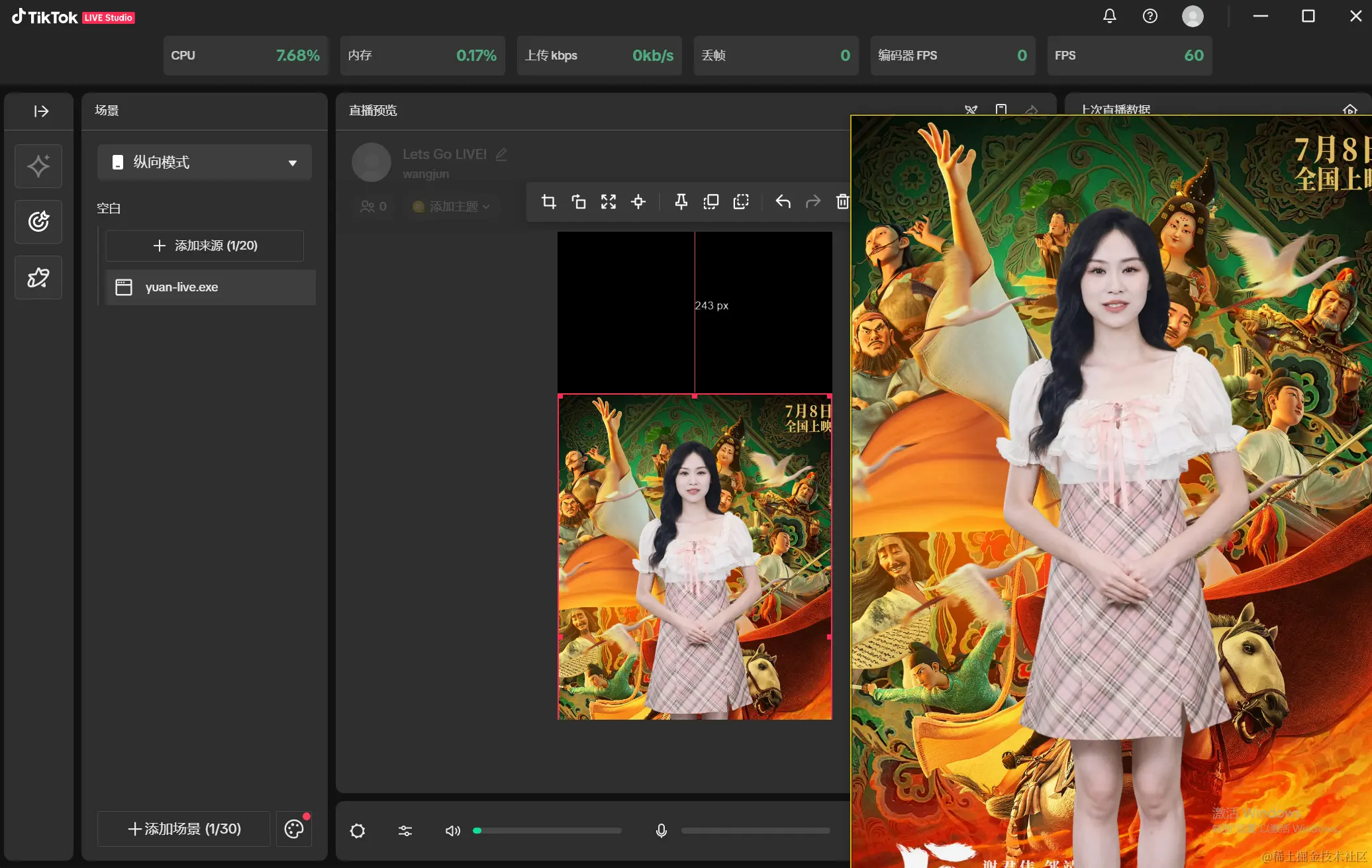1372x868 pixels.
Task: Click the center-align crosshair icon
Action: [x=638, y=201]
